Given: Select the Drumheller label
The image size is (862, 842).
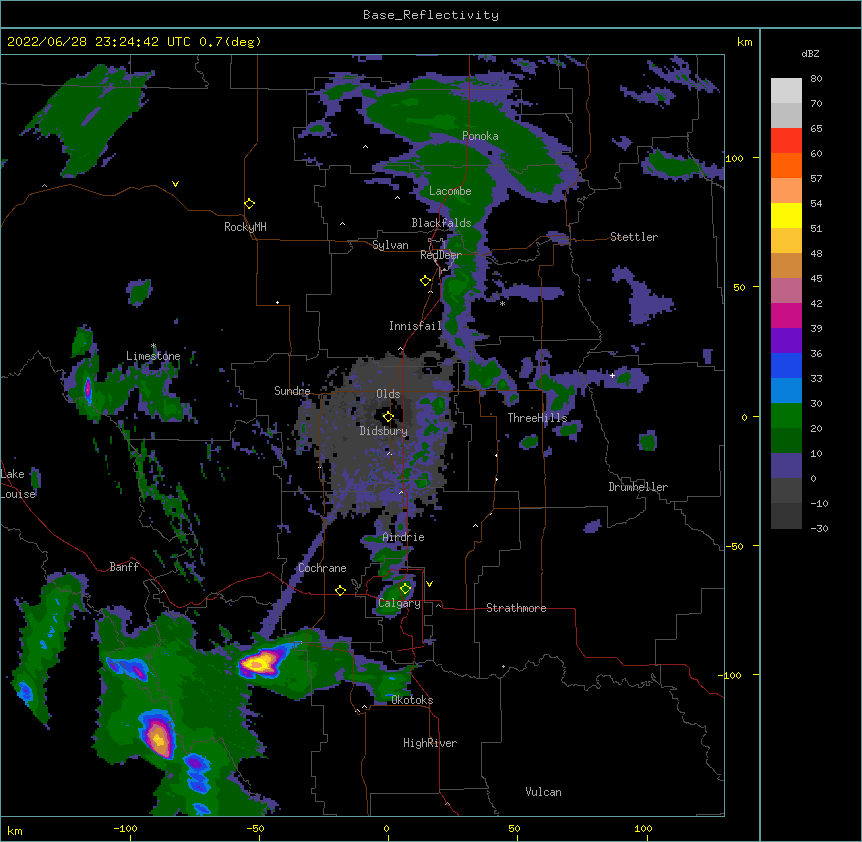Looking at the screenshot, I should tap(638, 487).
